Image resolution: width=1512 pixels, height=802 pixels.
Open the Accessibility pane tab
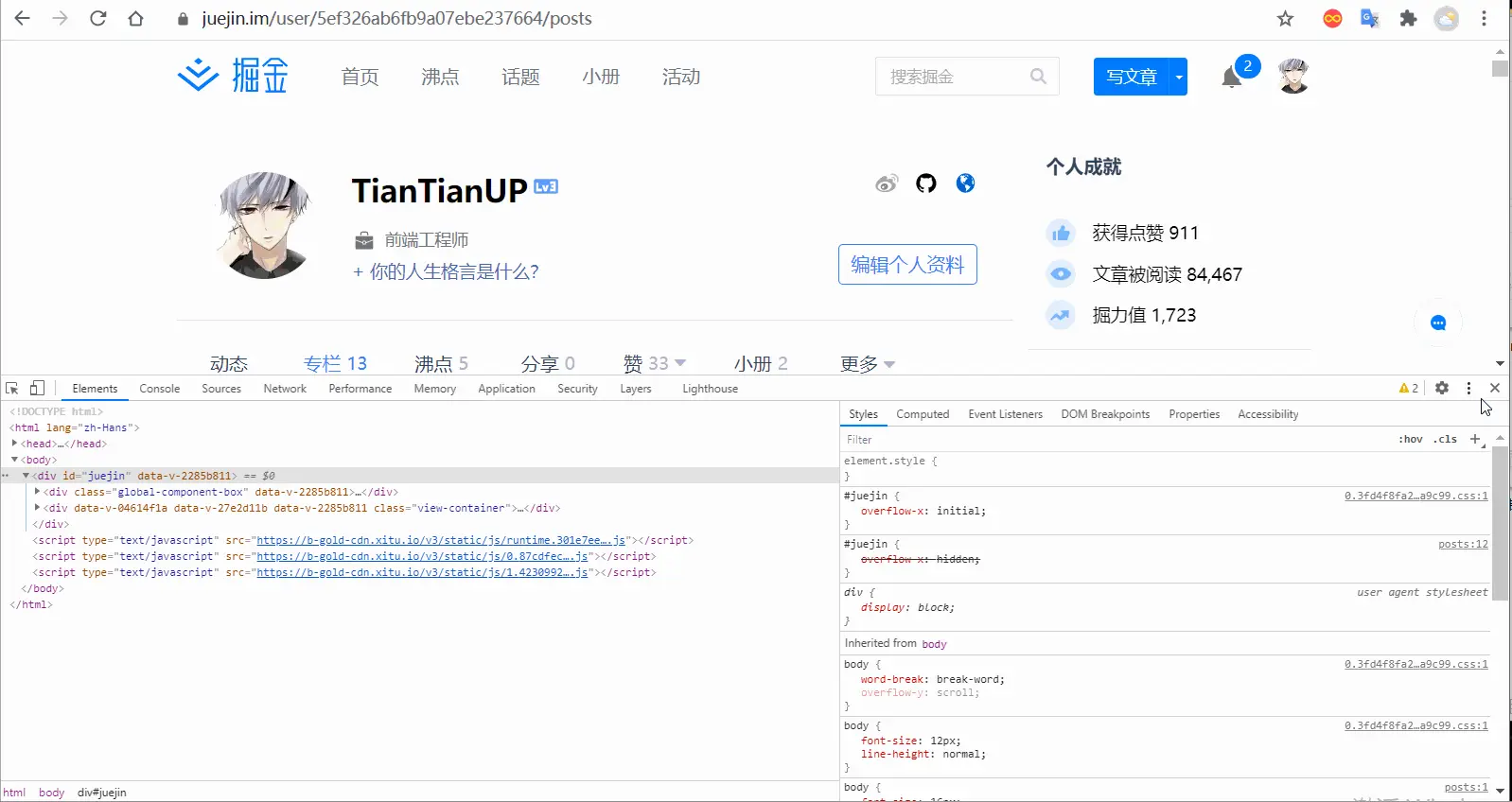pos(1268,414)
